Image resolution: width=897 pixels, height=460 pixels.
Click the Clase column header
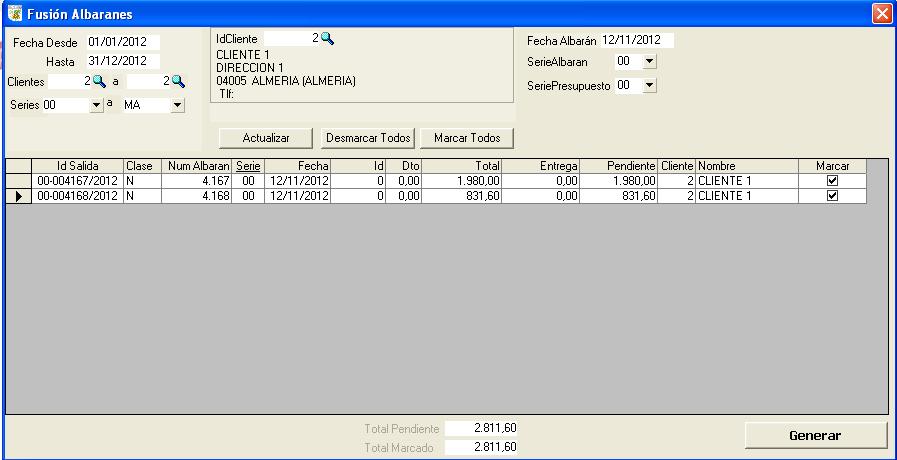[142, 166]
